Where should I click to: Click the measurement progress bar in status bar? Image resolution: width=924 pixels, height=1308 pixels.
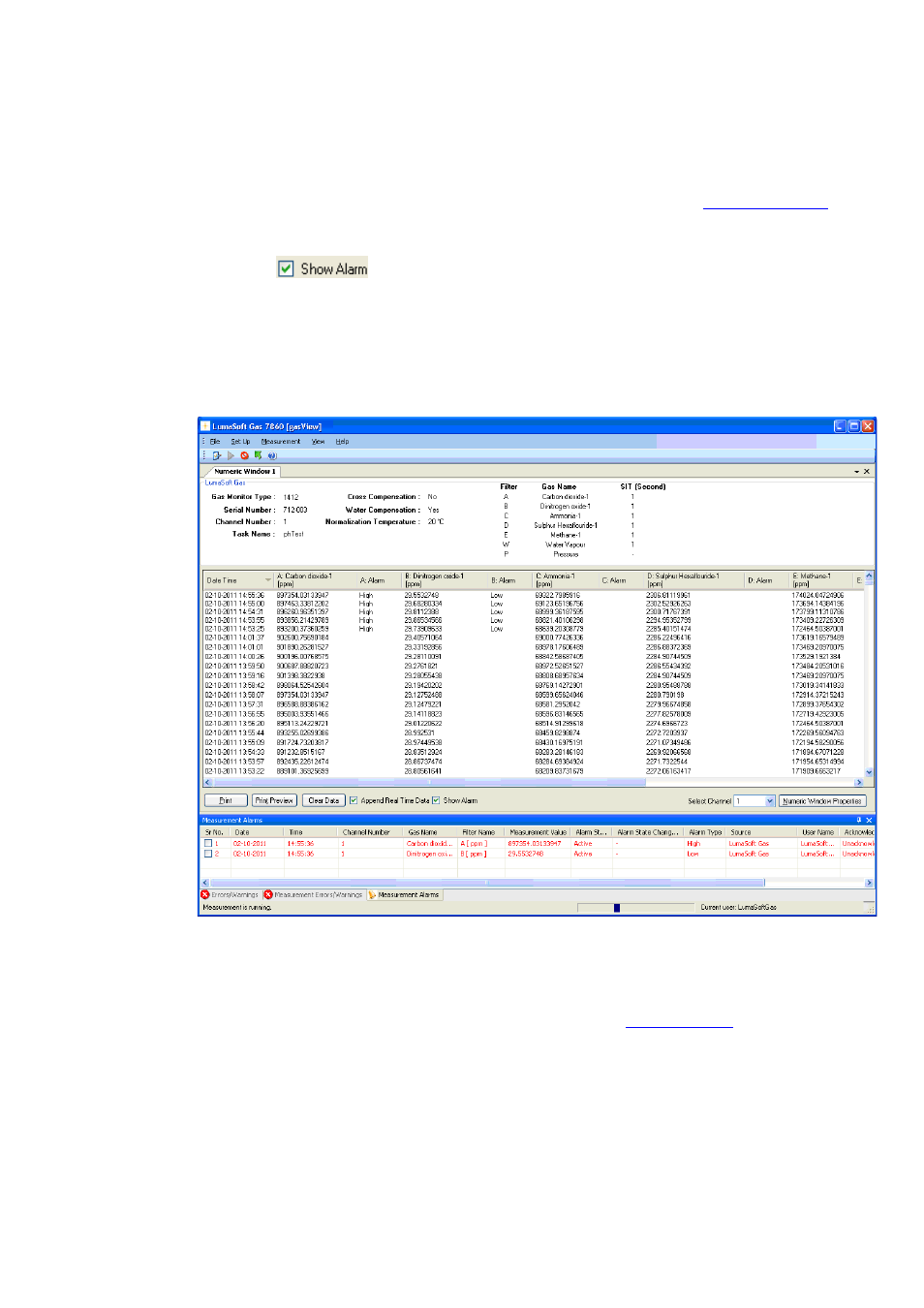(x=636, y=908)
